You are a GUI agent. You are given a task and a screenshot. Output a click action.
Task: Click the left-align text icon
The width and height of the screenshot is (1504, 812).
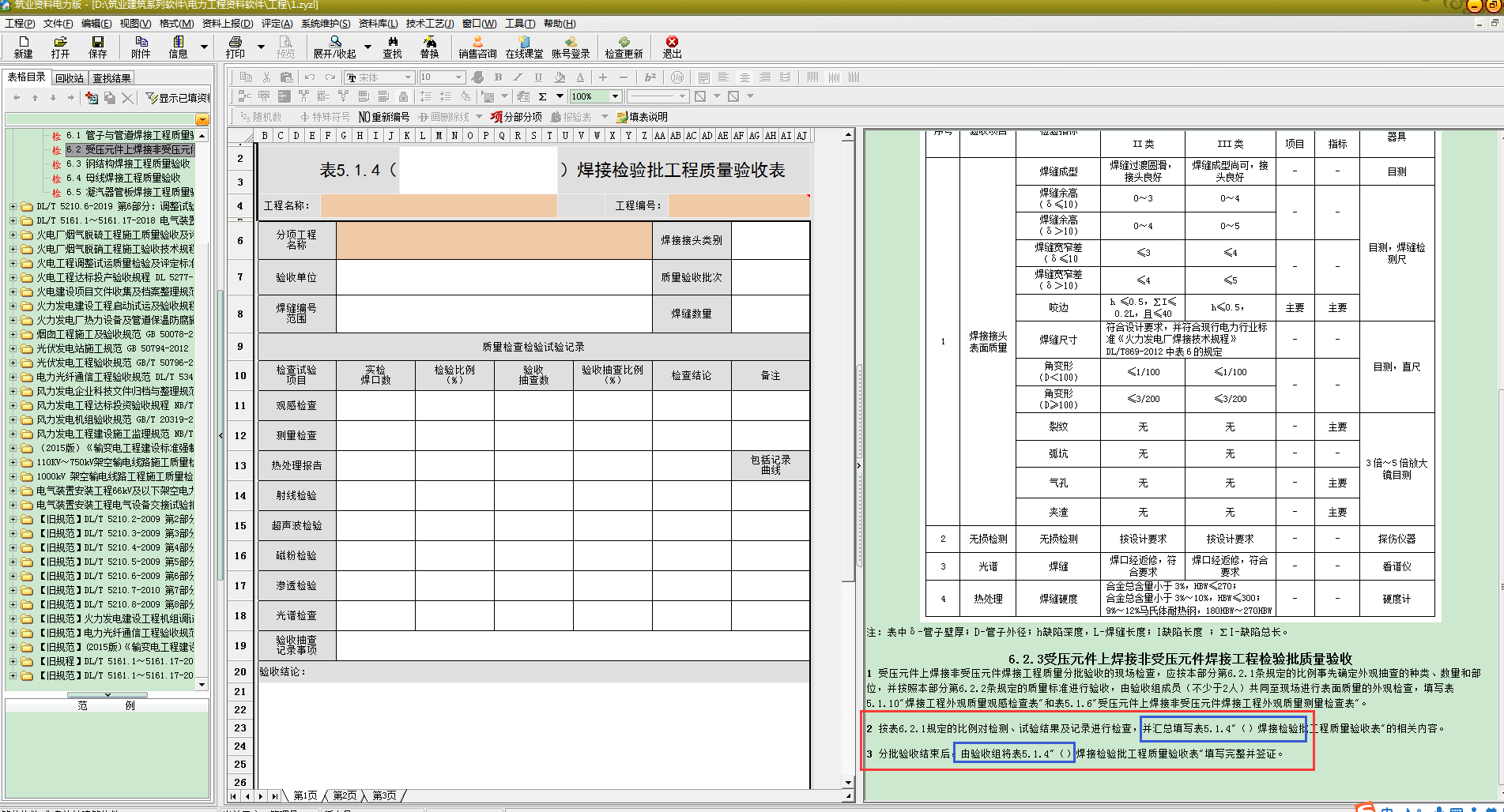pos(723,77)
